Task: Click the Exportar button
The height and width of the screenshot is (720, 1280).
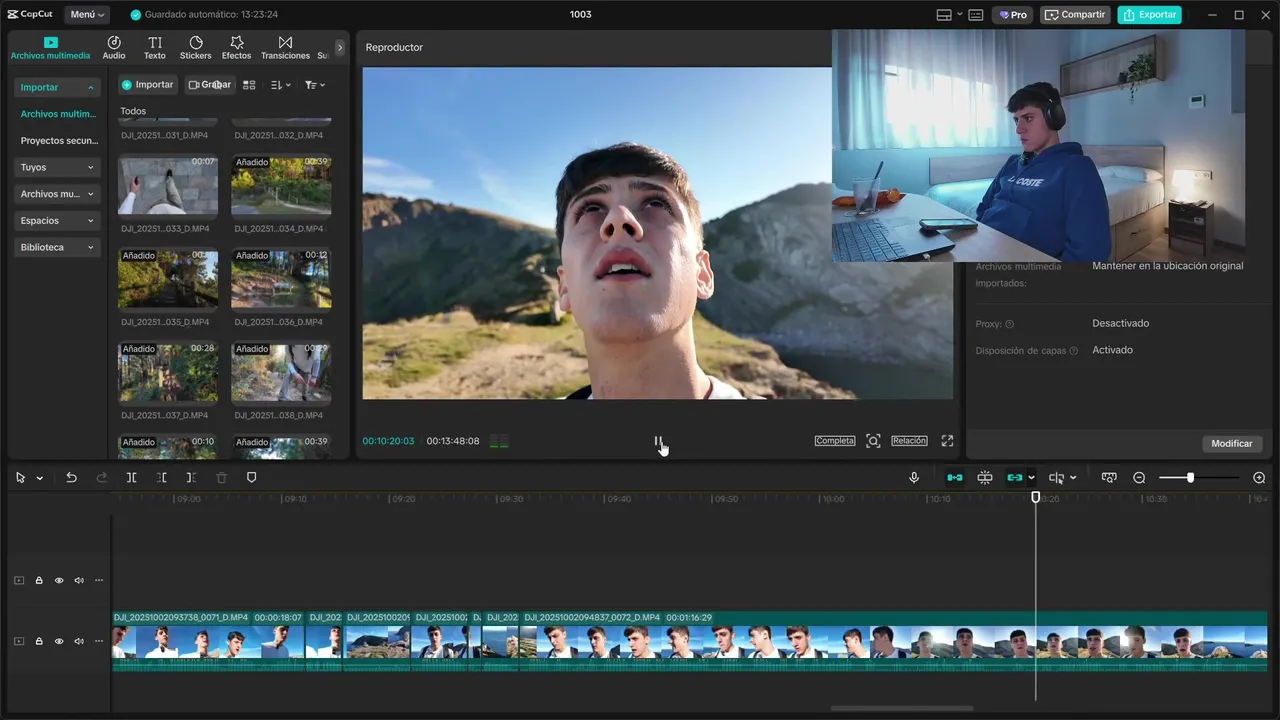Action: coord(1149,15)
